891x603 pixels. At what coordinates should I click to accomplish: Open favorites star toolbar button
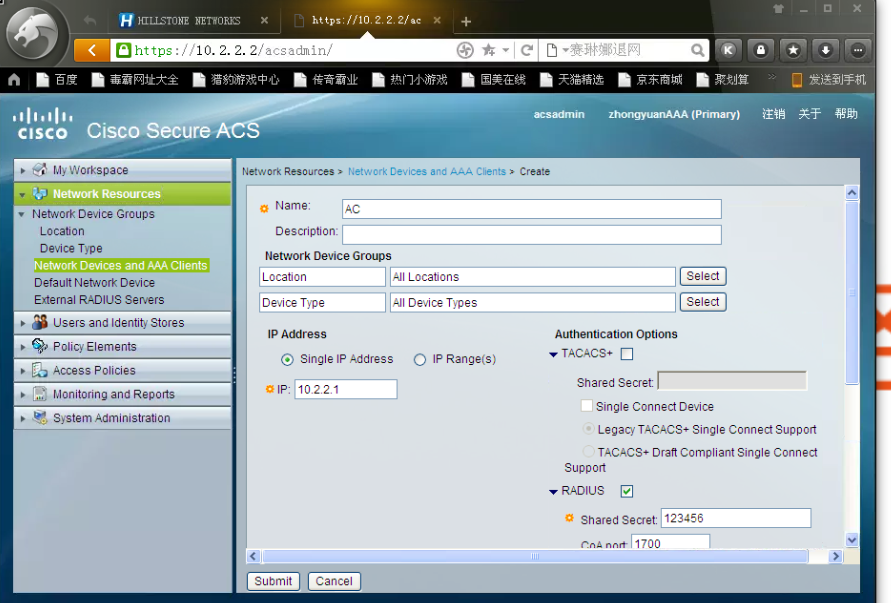pos(793,50)
